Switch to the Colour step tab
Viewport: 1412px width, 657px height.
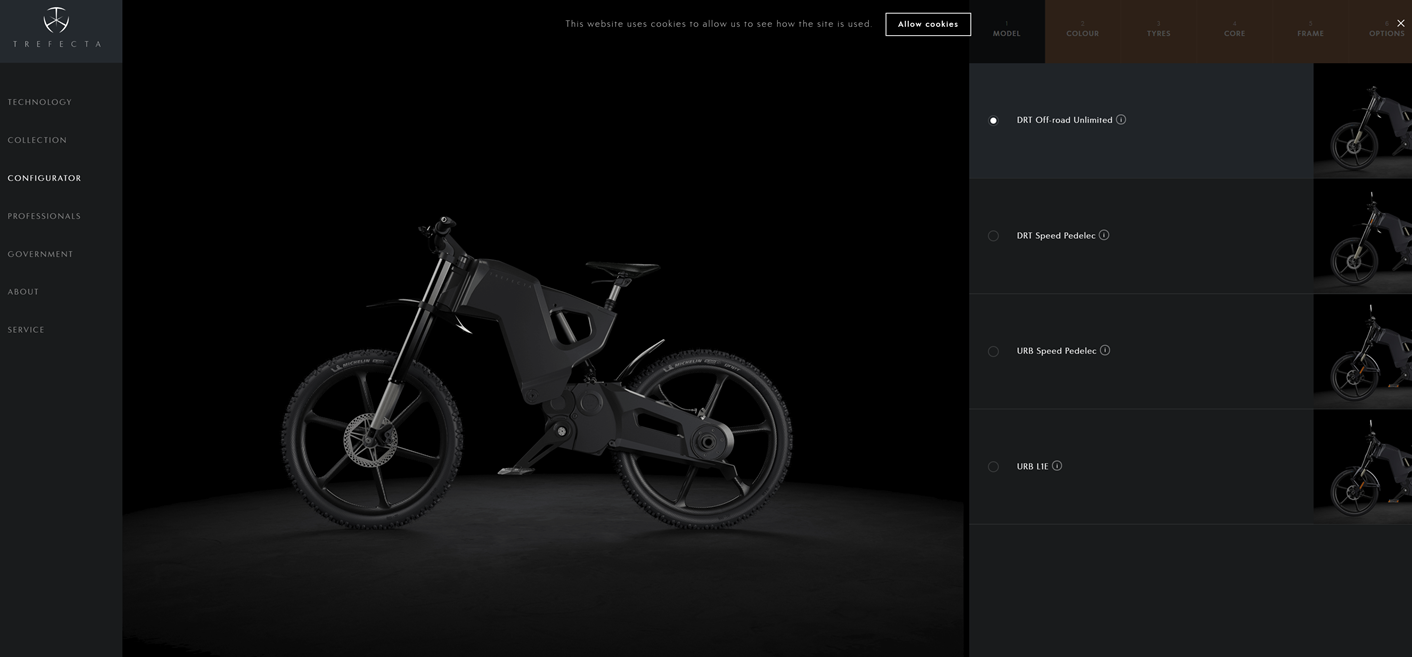click(x=1082, y=32)
